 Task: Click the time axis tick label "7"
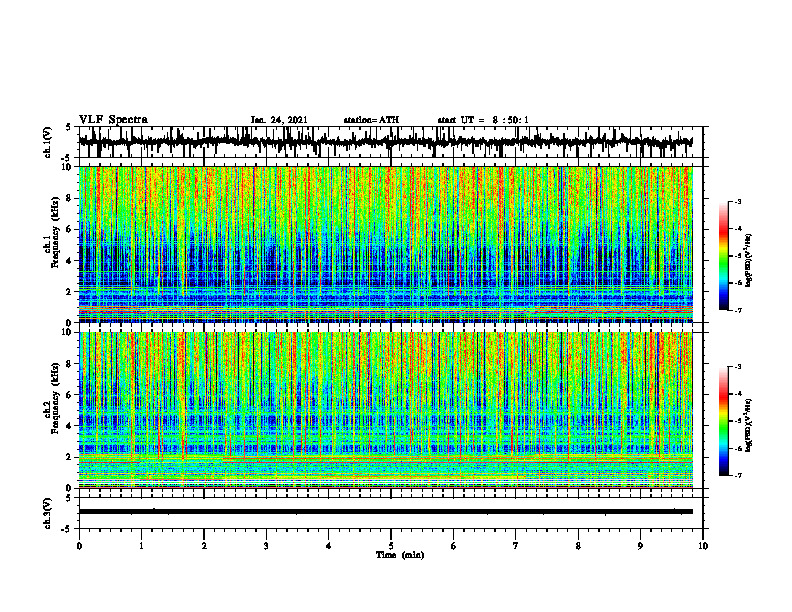coord(516,546)
